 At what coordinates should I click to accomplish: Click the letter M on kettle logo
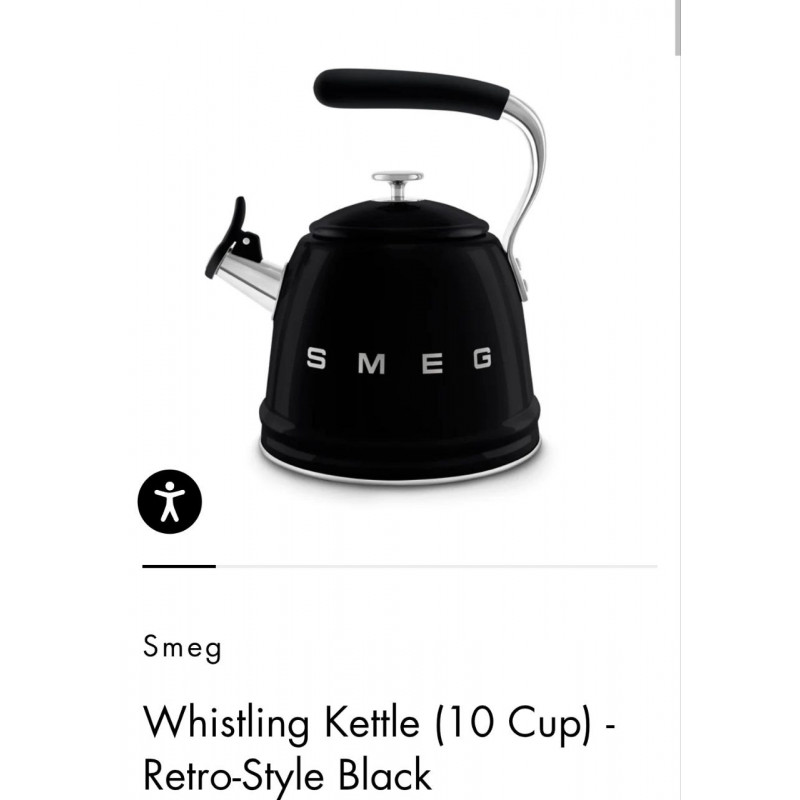click(371, 363)
